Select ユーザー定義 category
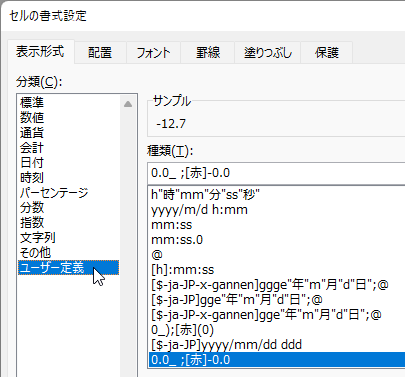The image size is (405, 377). [x=69, y=268]
